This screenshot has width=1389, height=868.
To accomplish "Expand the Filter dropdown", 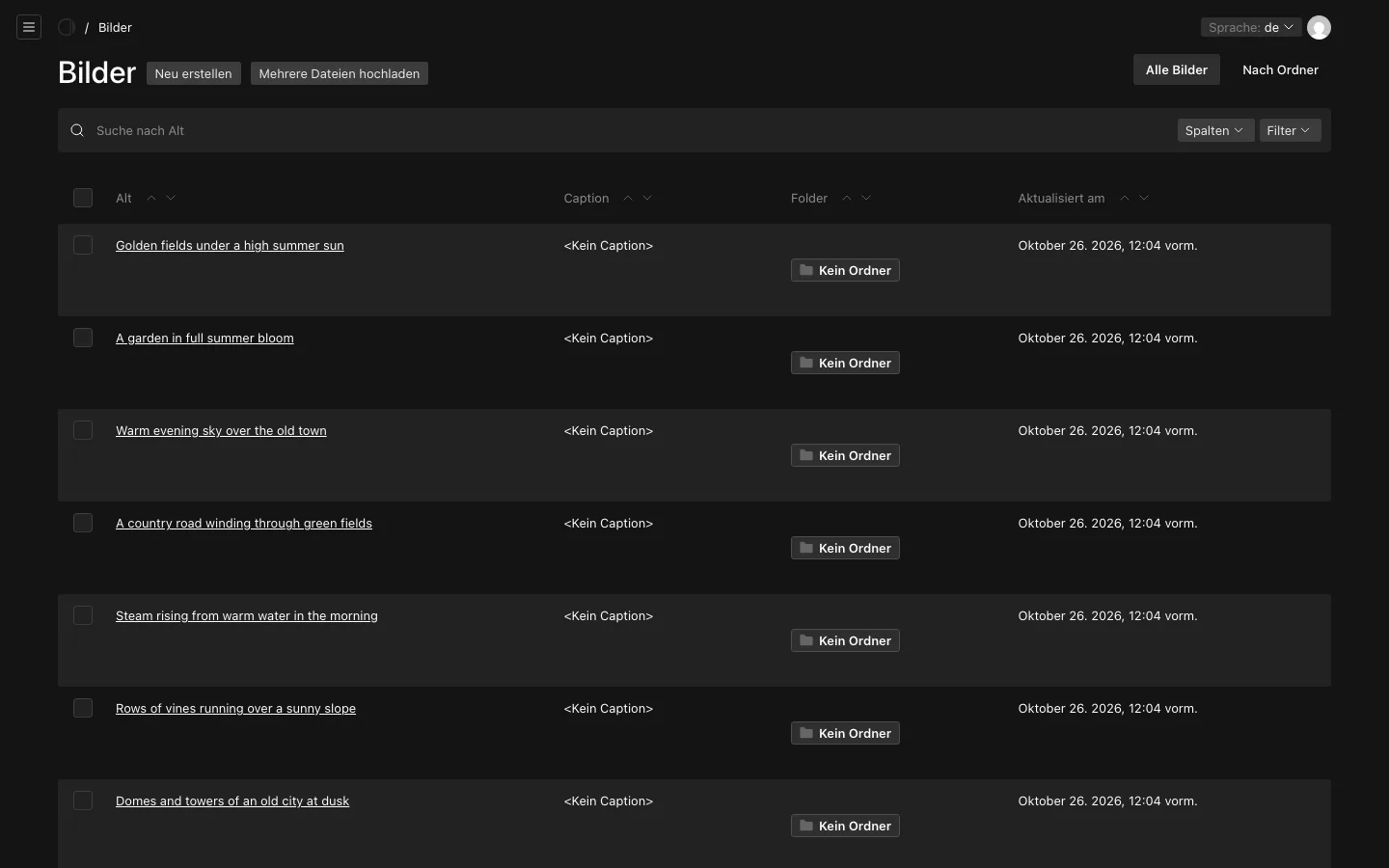I will [1290, 130].
